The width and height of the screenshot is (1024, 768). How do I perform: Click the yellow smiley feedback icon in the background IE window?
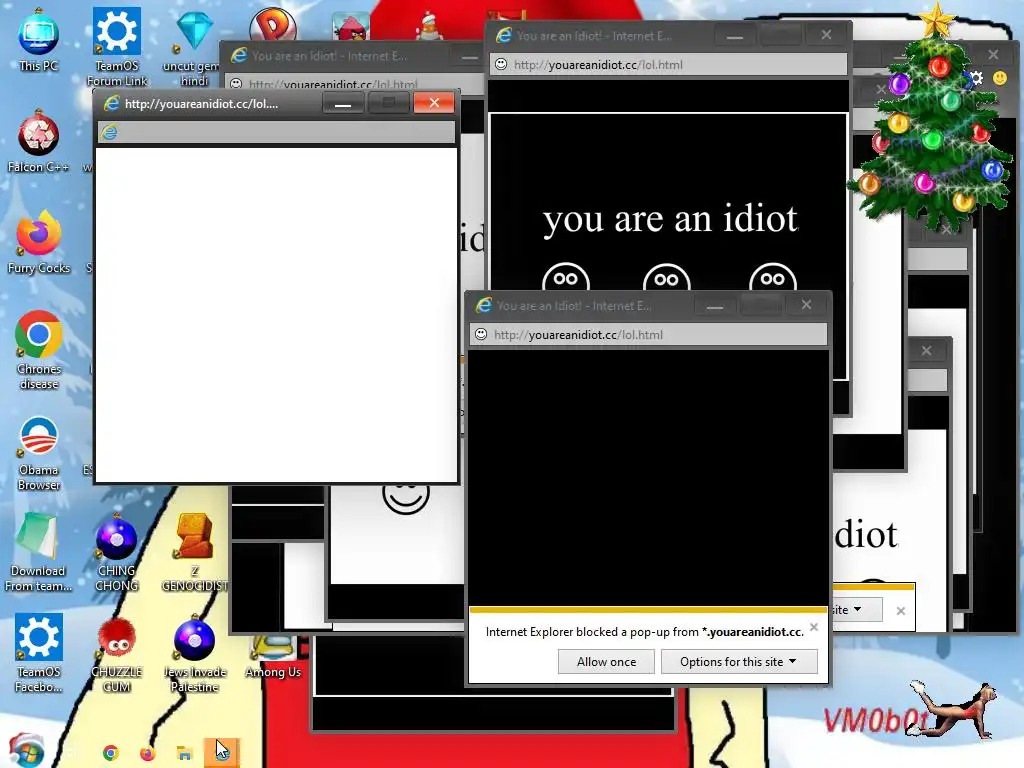(x=999, y=78)
